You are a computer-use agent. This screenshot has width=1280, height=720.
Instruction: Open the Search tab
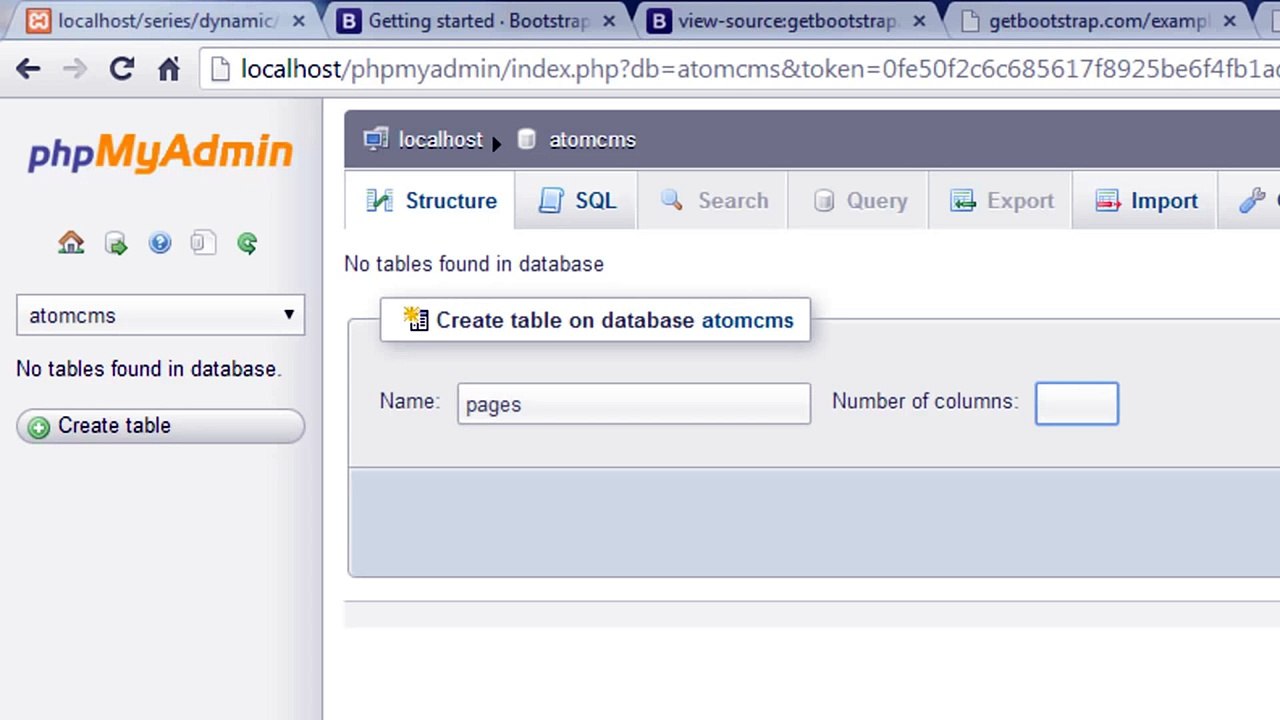pos(713,201)
